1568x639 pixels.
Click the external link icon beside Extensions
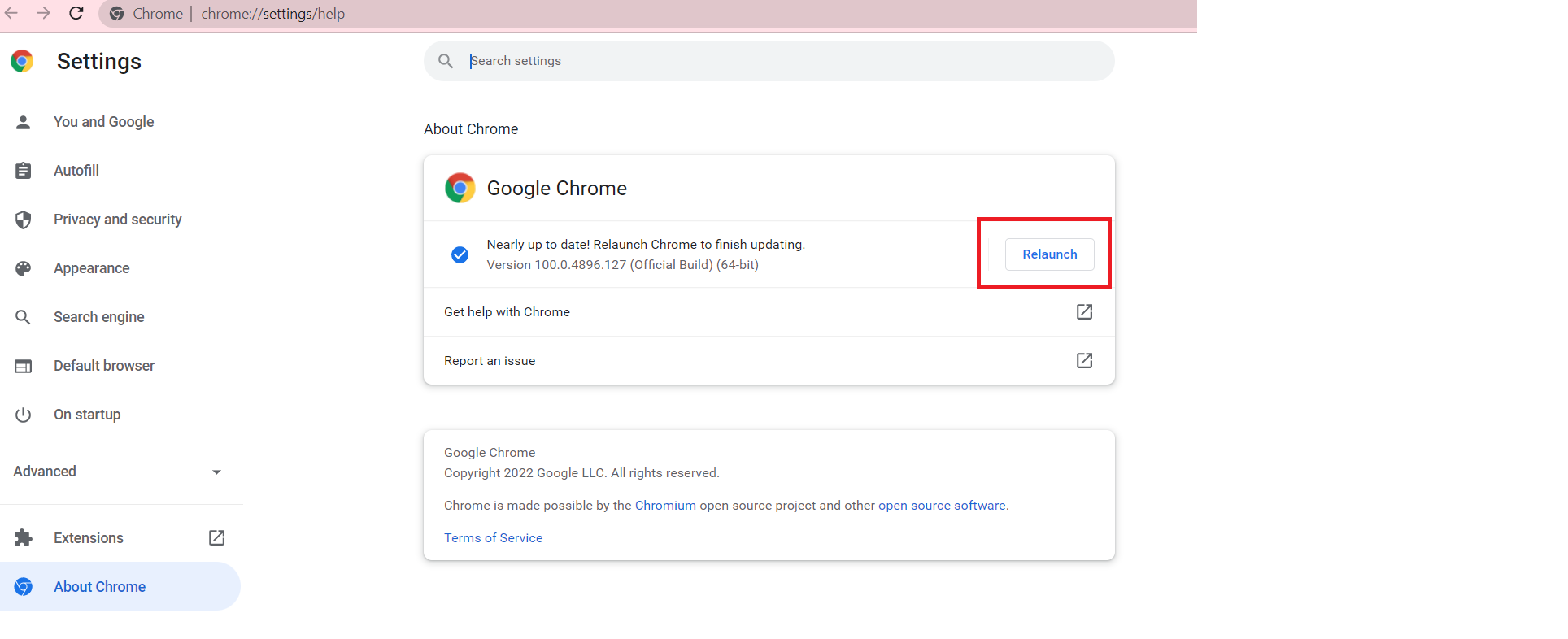point(216,537)
